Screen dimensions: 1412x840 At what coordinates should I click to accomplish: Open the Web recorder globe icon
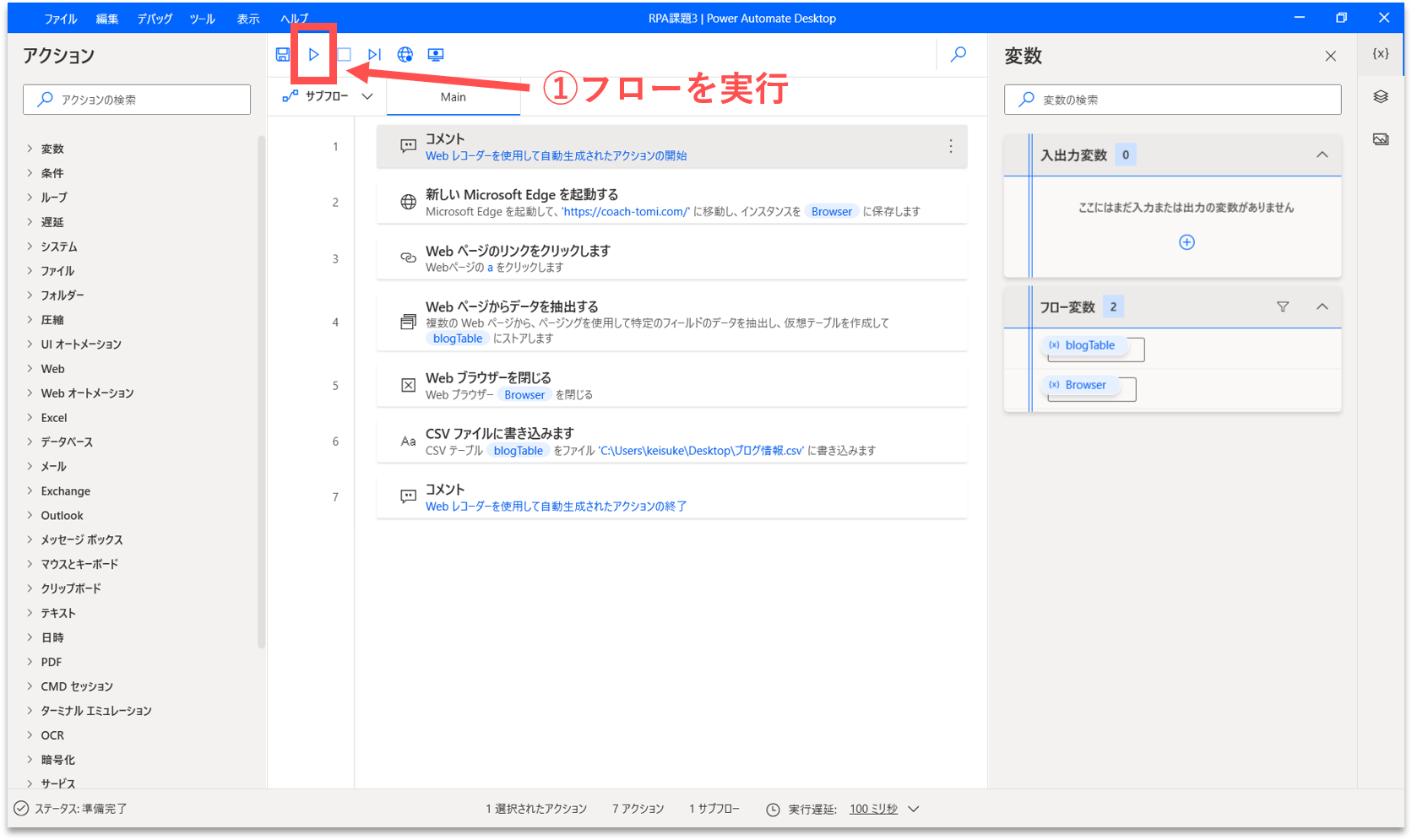405,55
